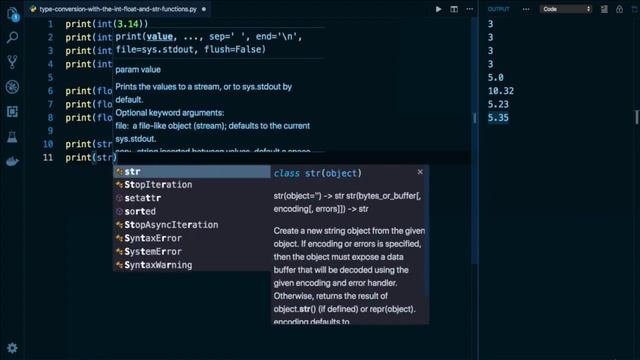
Task: Run the code with the play button
Action: coord(438,9)
